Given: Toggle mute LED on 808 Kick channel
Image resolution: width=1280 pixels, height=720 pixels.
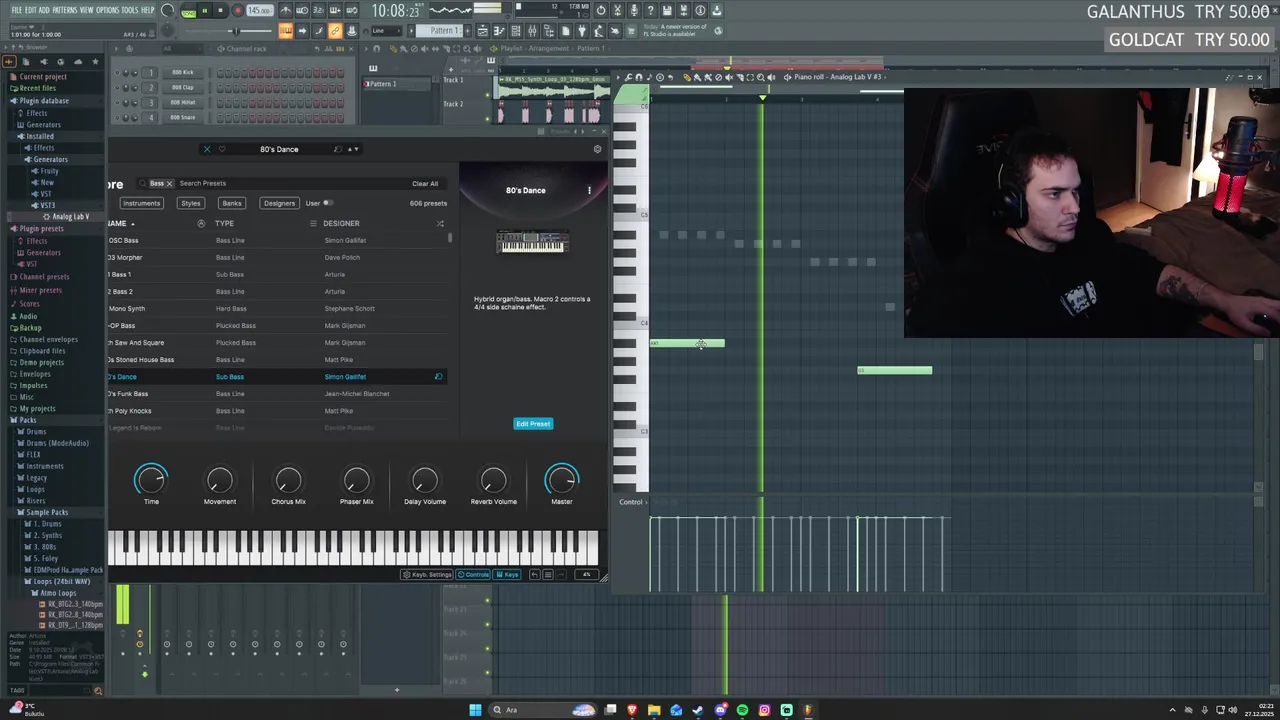Looking at the screenshot, I should coord(119,72).
